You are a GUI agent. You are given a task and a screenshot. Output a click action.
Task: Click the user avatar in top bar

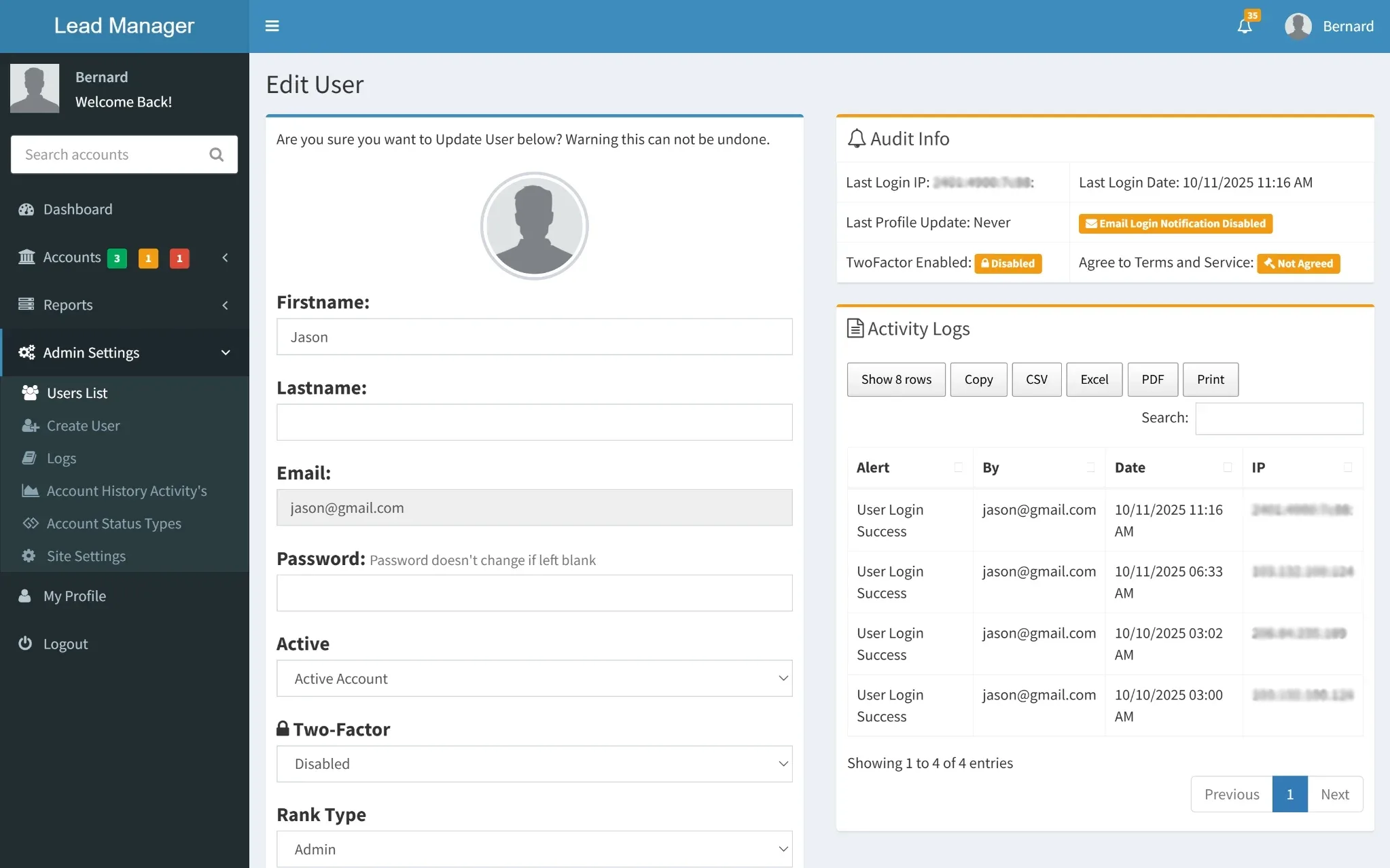coord(1298,26)
